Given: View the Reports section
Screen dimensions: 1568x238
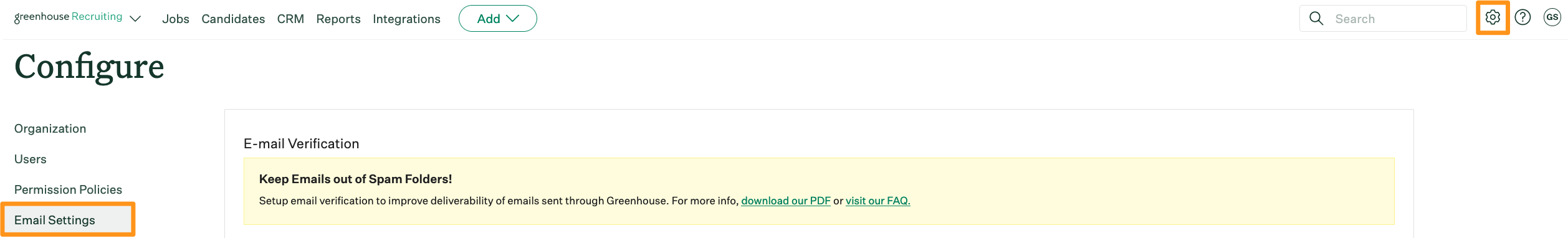Looking at the screenshot, I should (338, 19).
